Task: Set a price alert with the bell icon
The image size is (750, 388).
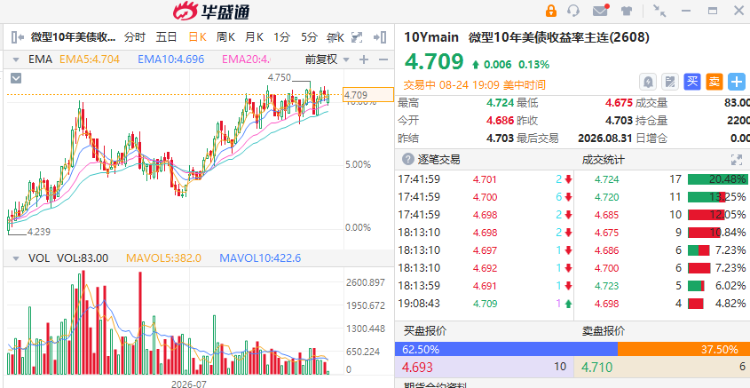Action: tap(648, 82)
